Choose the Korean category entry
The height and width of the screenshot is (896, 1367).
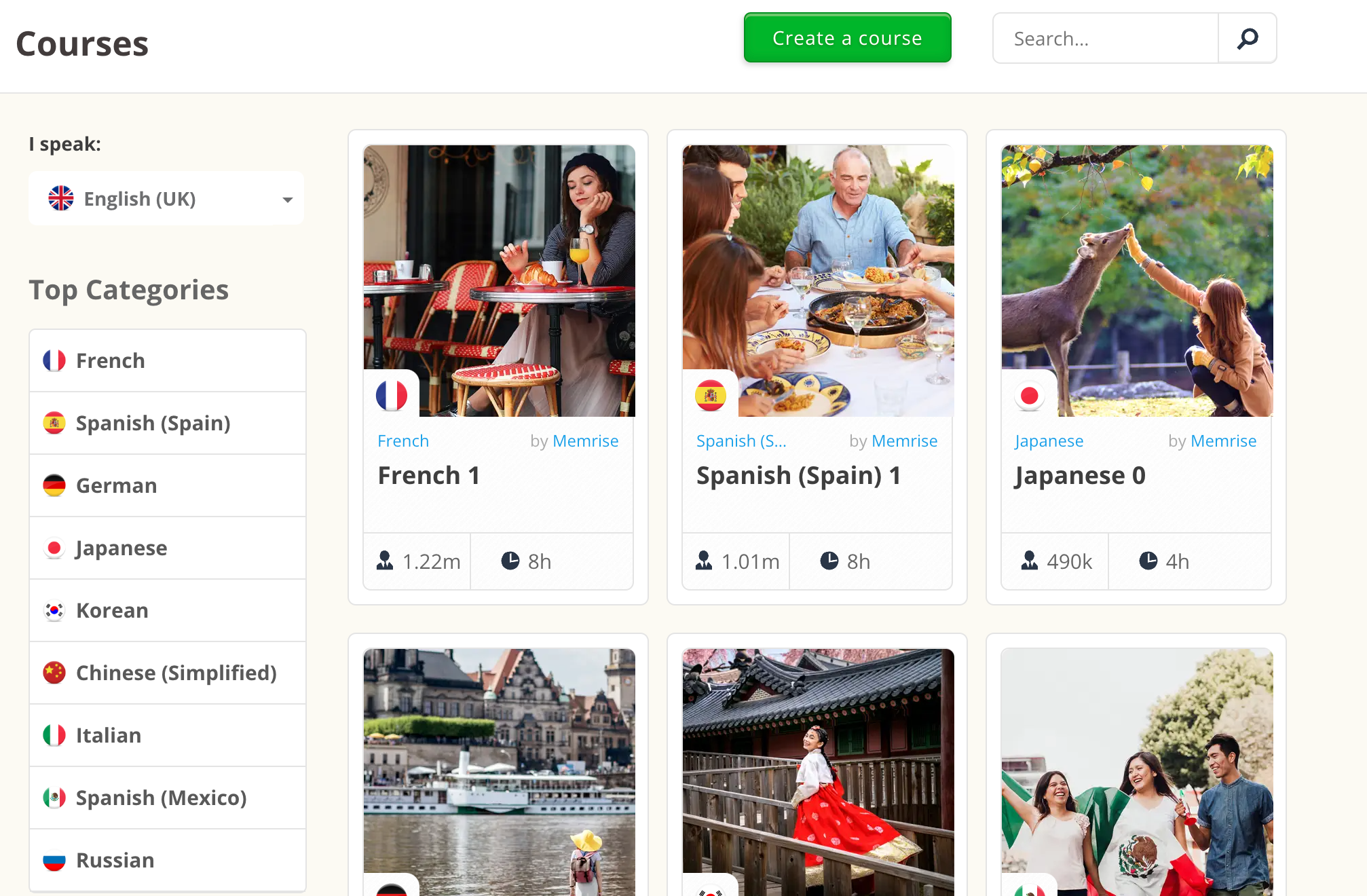112,610
